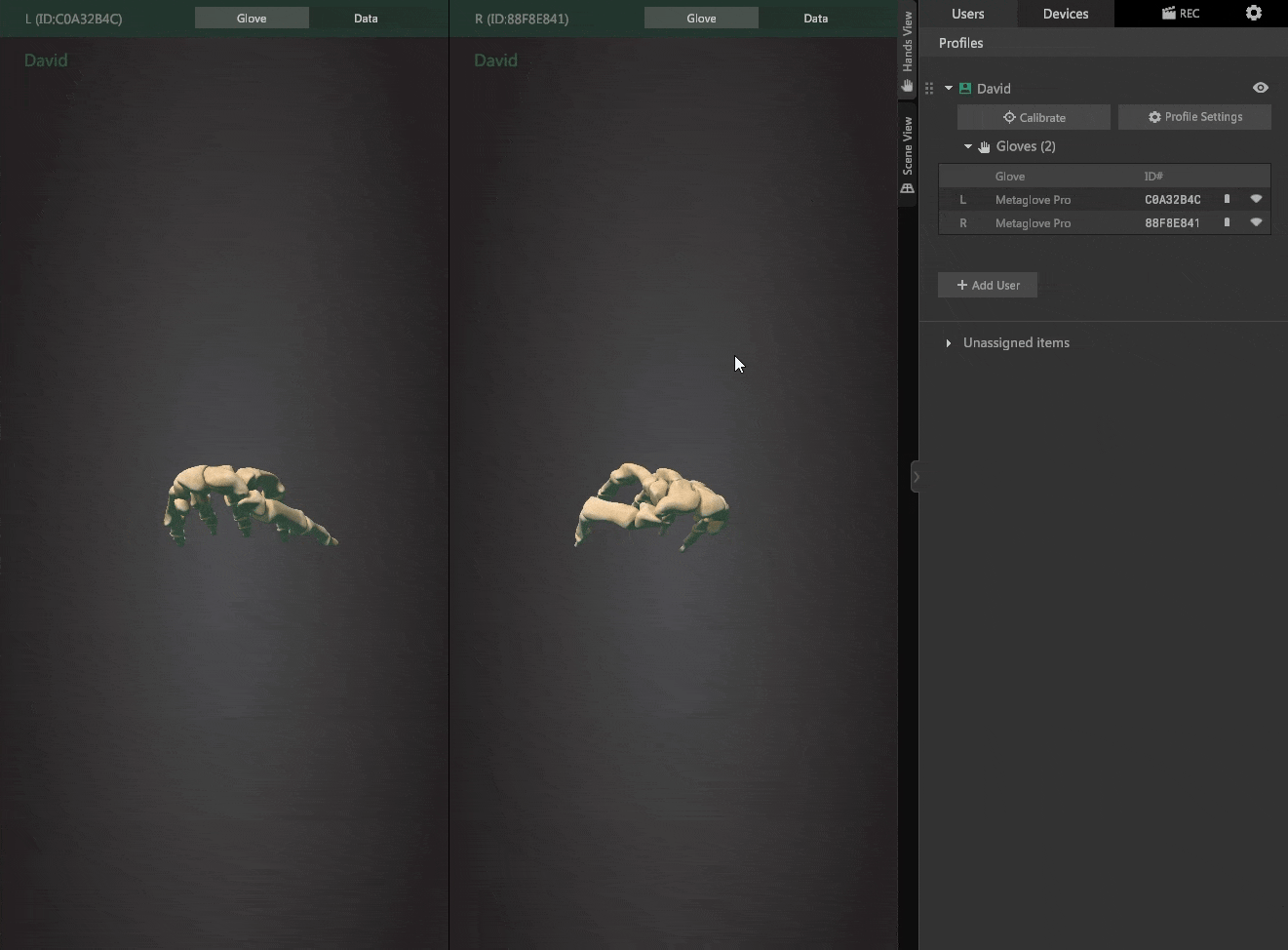This screenshot has height=950, width=1288.
Task: Click signal strength icon for right glove row
Action: coord(1256,222)
